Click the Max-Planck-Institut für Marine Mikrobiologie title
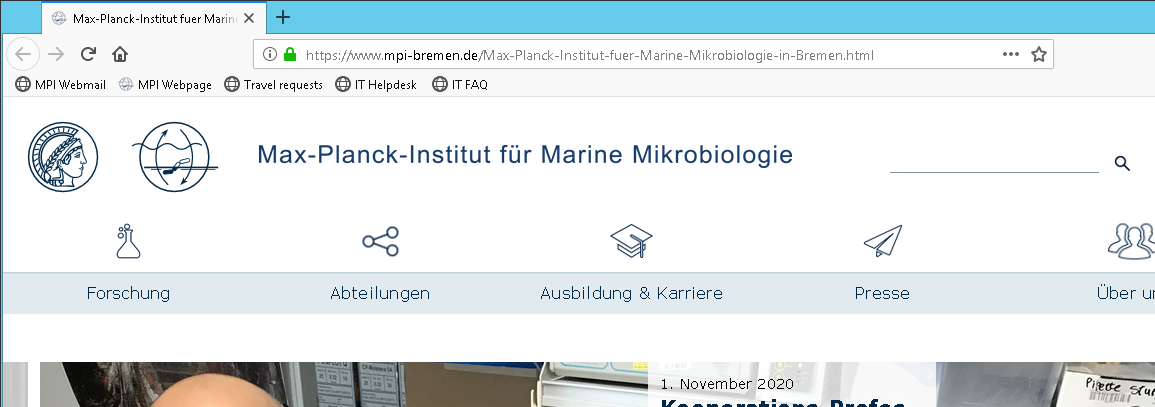The image size is (1155, 407). (x=524, y=155)
